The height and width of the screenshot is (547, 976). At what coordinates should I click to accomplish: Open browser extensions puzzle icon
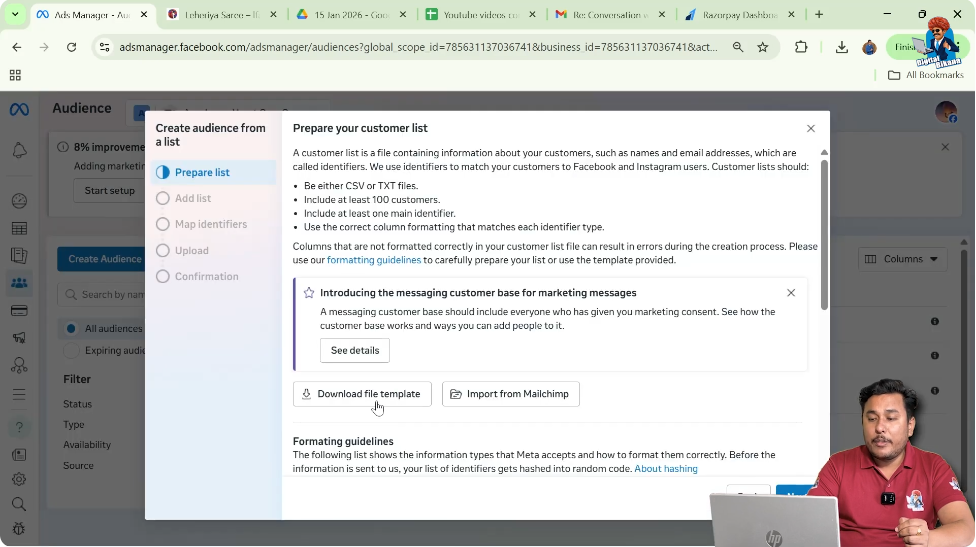point(801,47)
